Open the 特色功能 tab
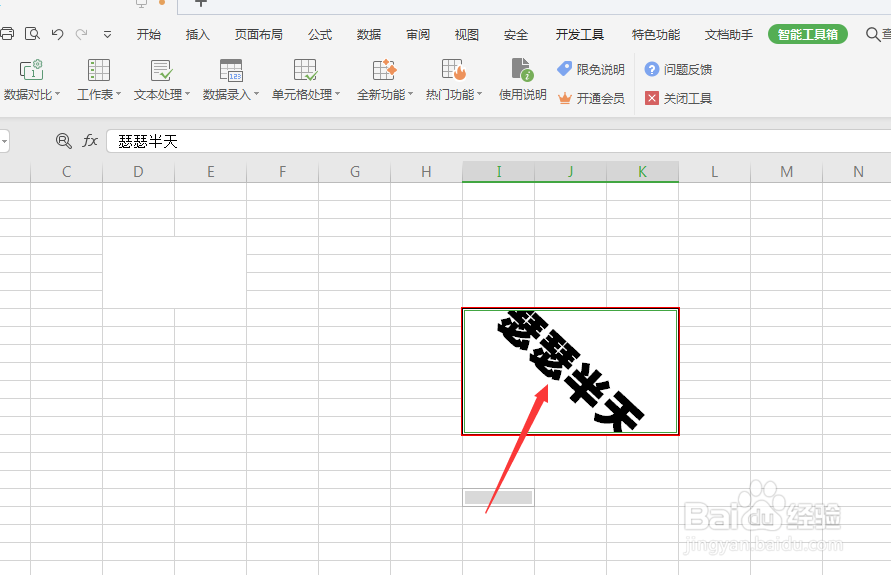Screen dimensions: 891x575 [x=656, y=35]
